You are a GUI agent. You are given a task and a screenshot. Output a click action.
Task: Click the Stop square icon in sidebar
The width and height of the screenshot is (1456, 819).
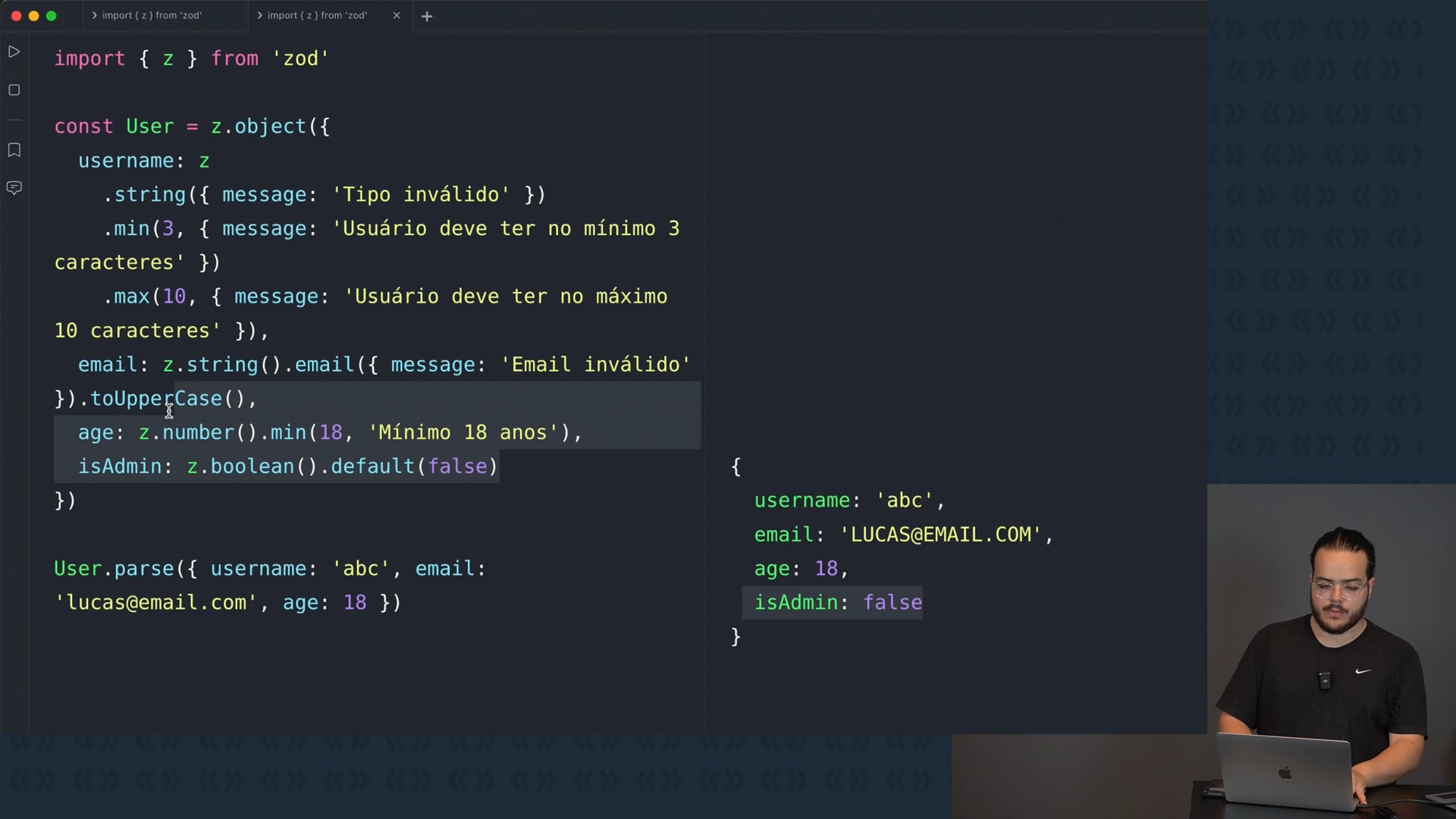(x=14, y=90)
